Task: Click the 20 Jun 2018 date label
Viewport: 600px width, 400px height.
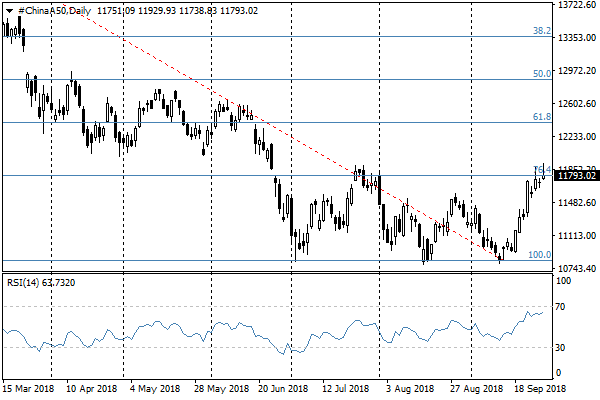Action: [x=279, y=387]
